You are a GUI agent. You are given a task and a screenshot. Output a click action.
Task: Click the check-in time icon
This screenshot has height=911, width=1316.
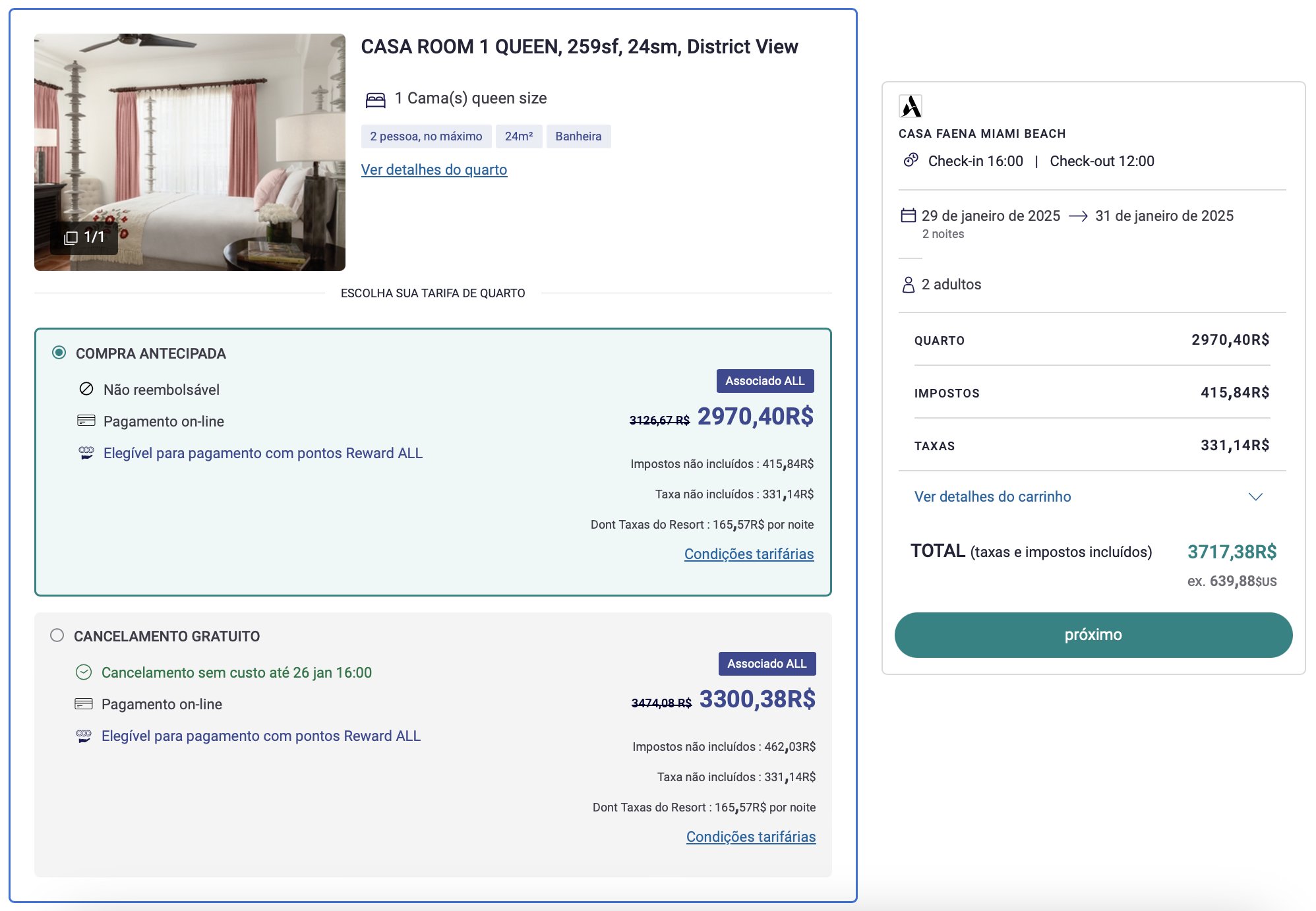tap(911, 160)
